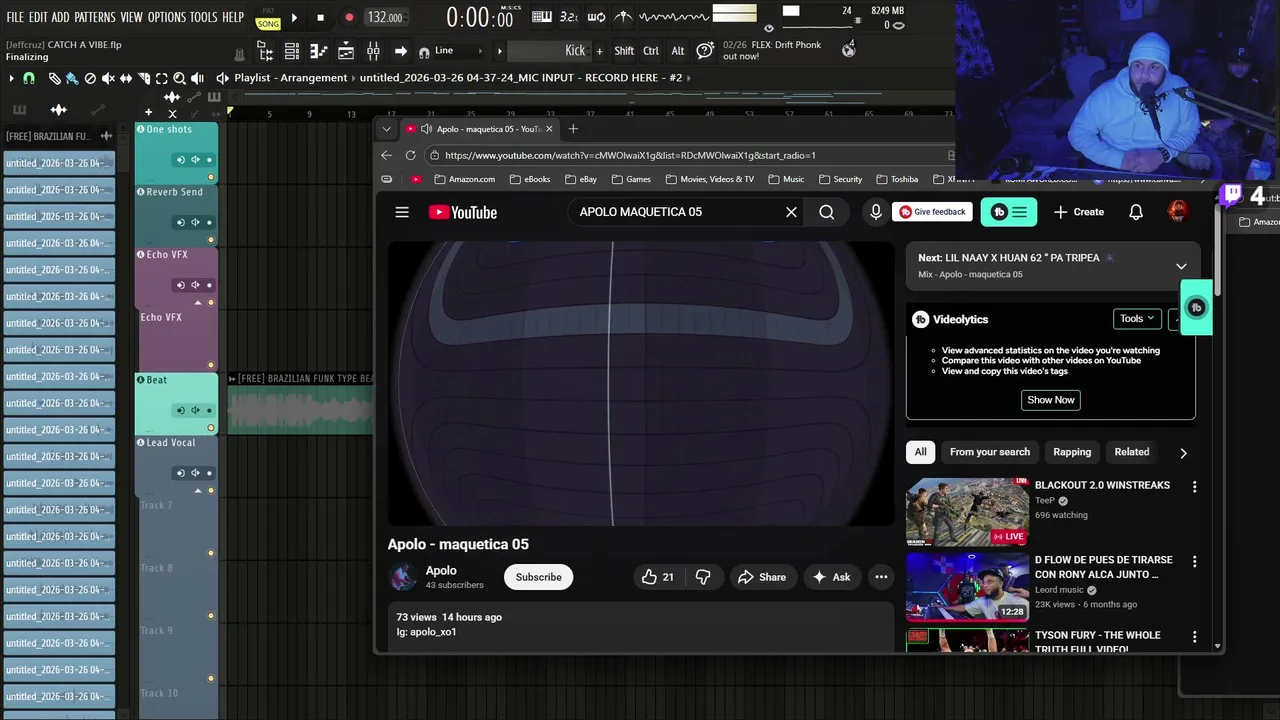Open the playlist options menu arrow

pos(11,78)
